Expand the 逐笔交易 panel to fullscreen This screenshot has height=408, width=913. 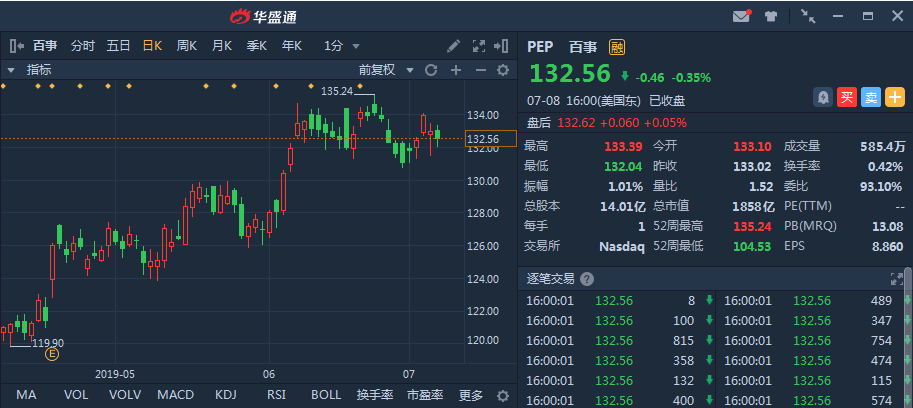pos(896,279)
